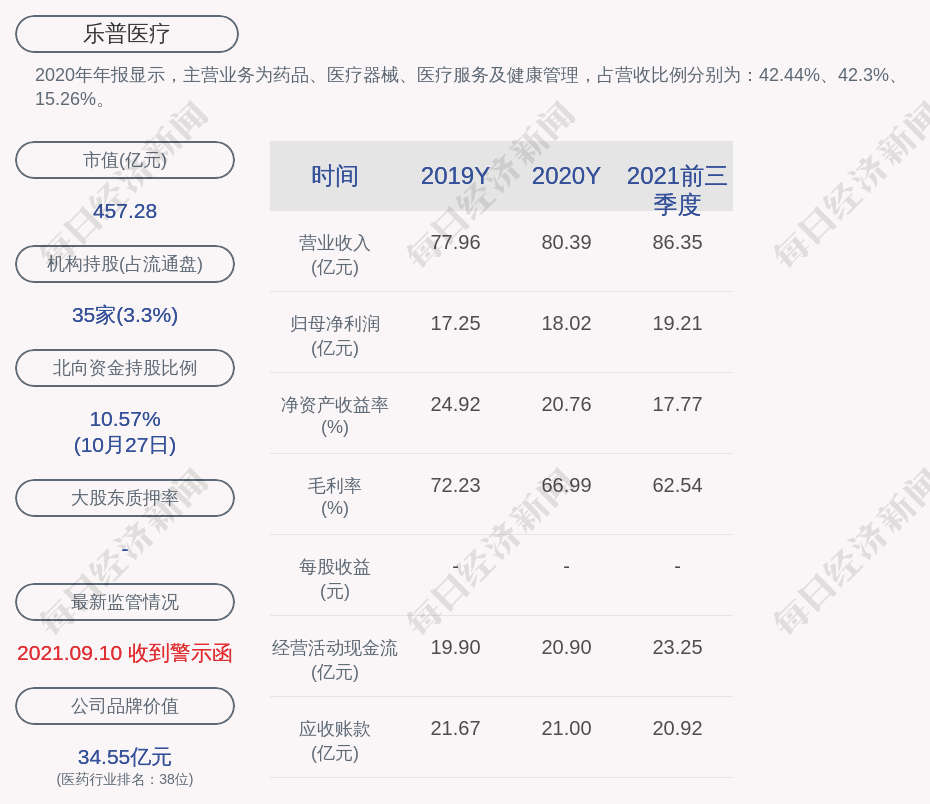Select the 2020Y column header
Image resolution: width=930 pixels, height=804 pixels.
(x=566, y=176)
